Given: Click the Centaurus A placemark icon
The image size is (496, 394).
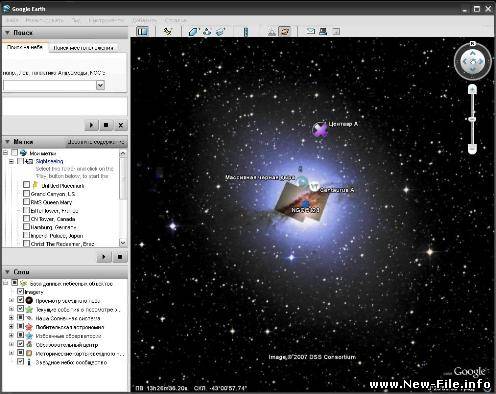Looking at the screenshot, I should (x=314, y=187).
